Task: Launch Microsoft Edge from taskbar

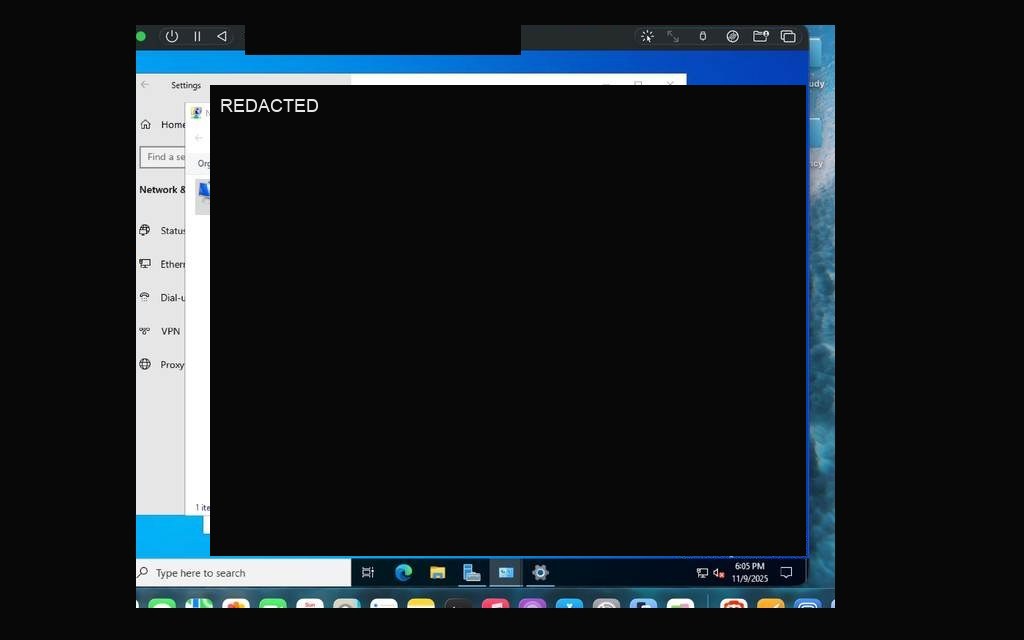Action: 404,573
